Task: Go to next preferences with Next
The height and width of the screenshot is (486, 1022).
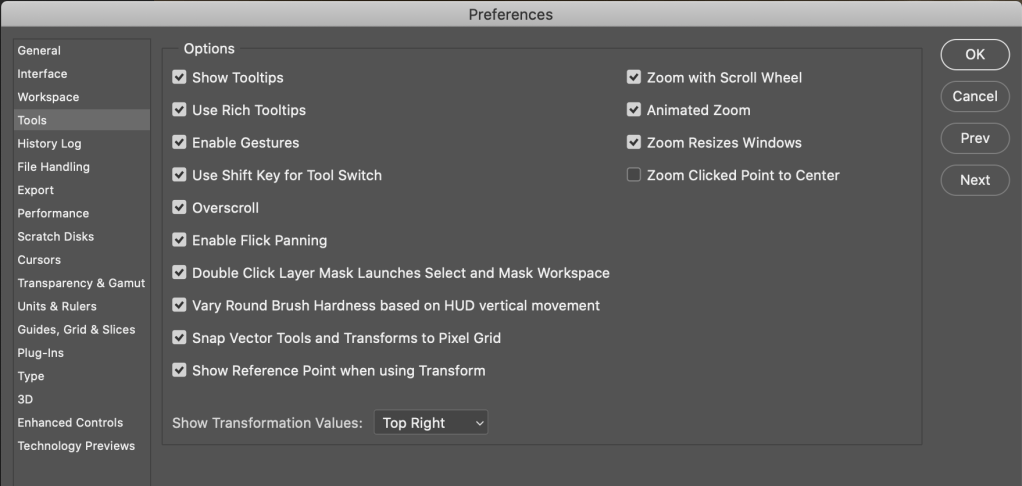Action: [x=975, y=180]
